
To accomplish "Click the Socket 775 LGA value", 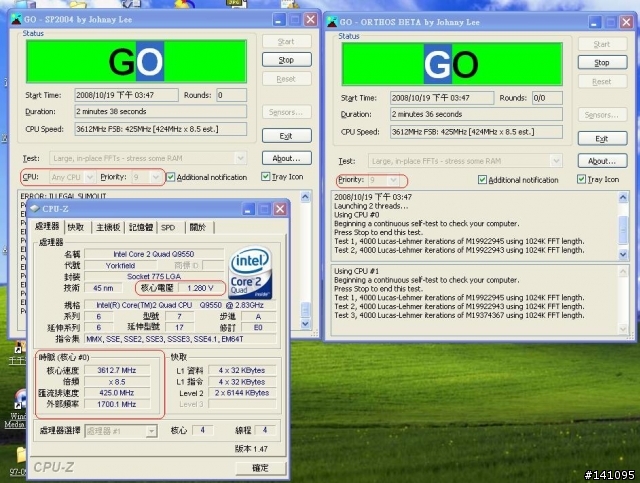I will point(154,276).
